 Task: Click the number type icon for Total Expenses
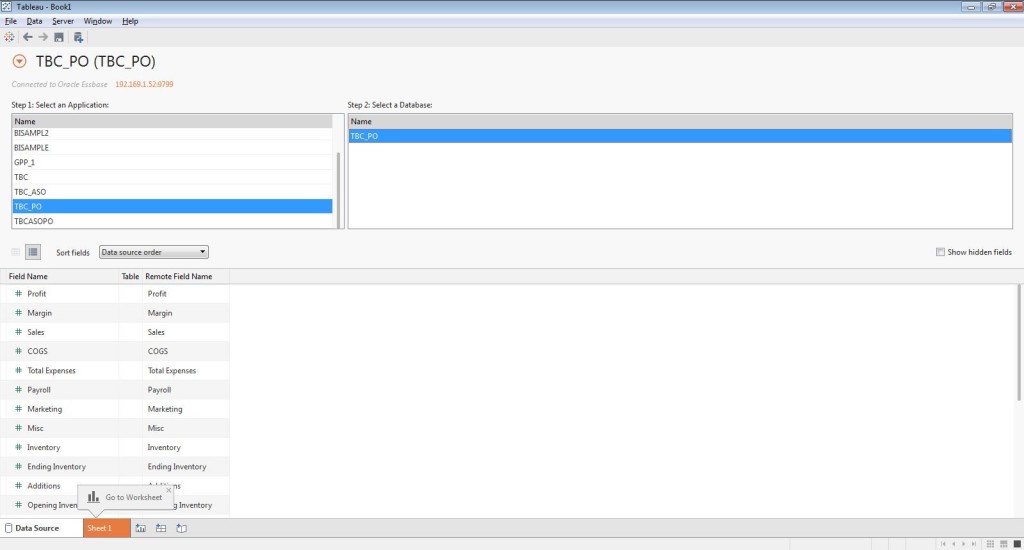coord(18,370)
